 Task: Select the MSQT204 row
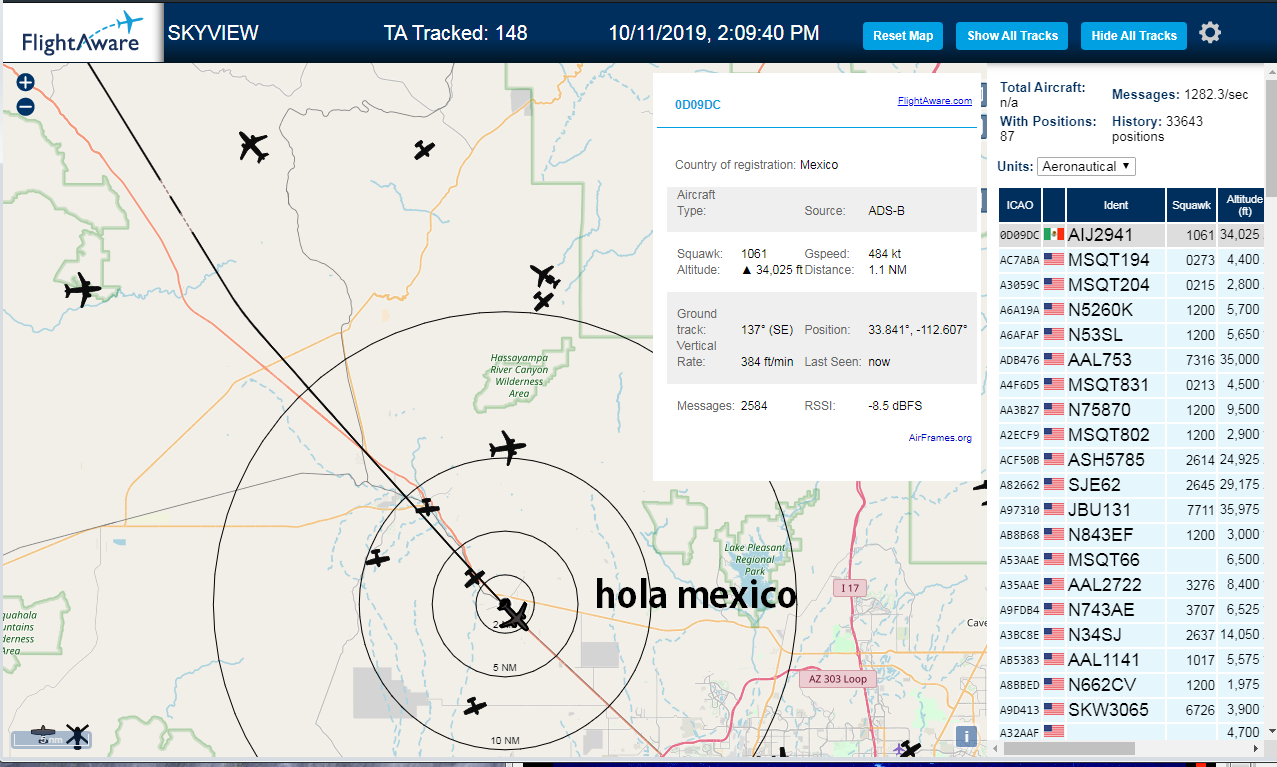1131,285
